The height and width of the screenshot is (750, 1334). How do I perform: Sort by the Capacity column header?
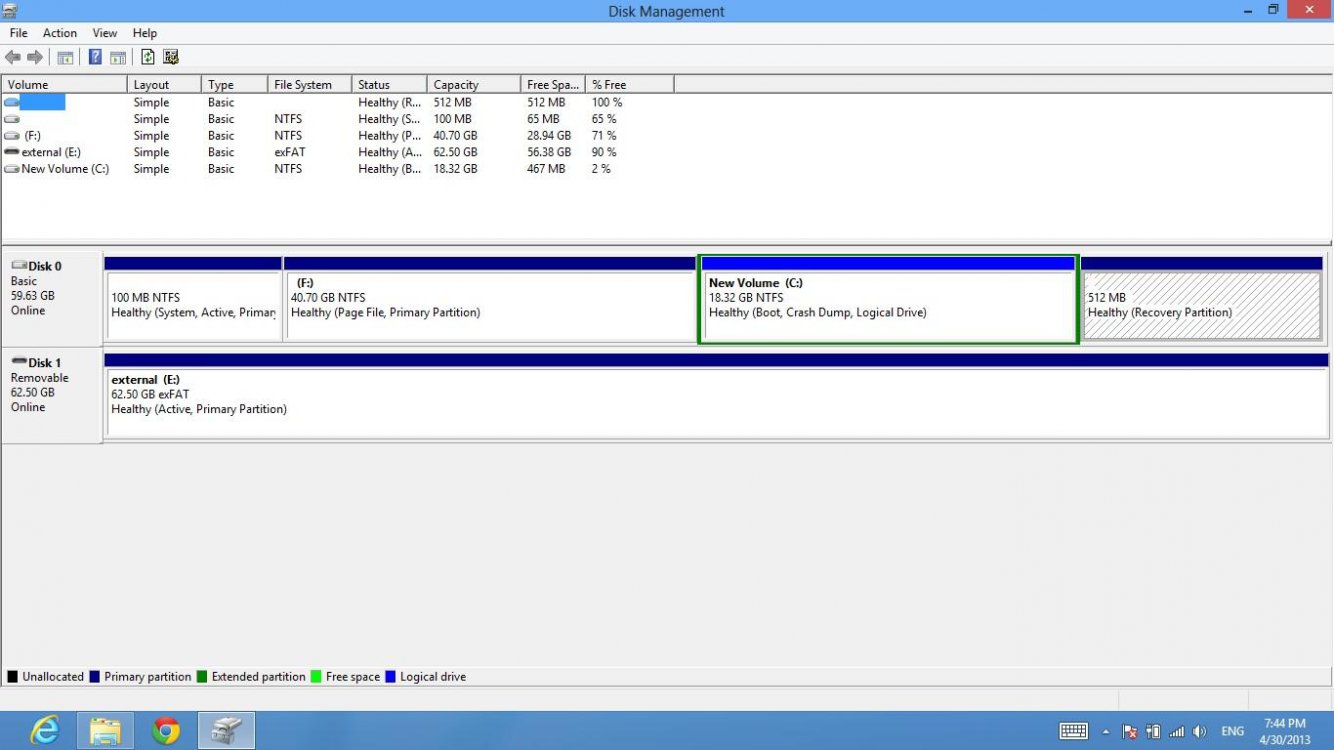(474, 85)
